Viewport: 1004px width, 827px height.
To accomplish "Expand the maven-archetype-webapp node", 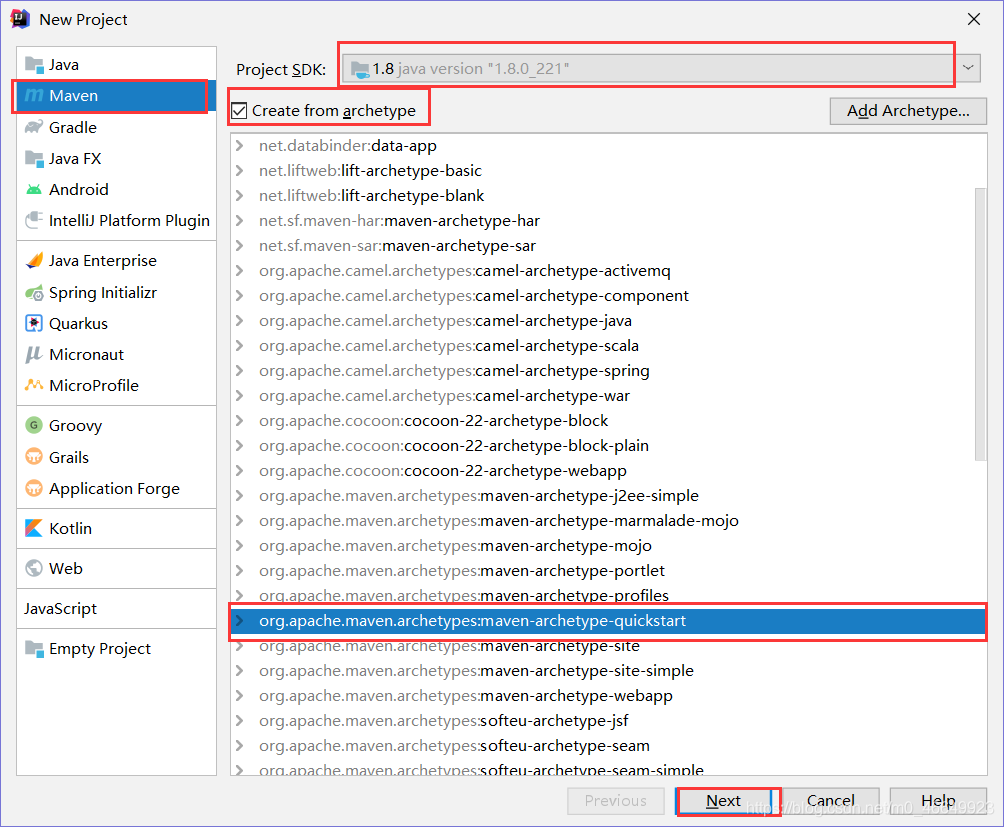I will (240, 695).
